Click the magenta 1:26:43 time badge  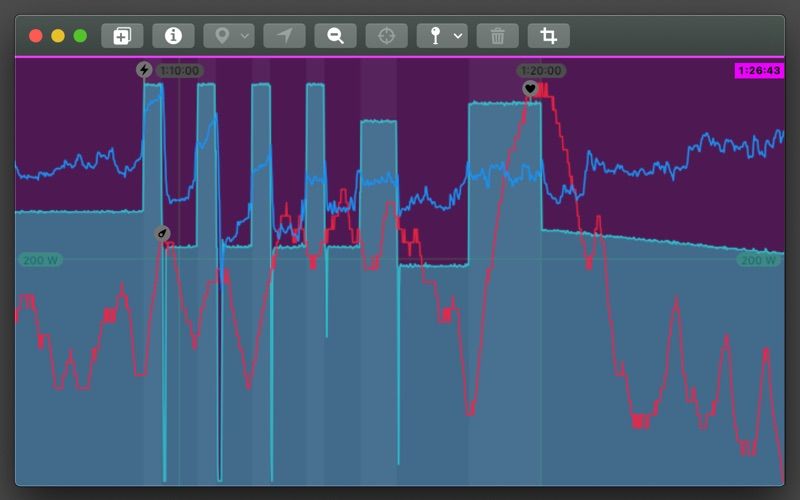759,70
